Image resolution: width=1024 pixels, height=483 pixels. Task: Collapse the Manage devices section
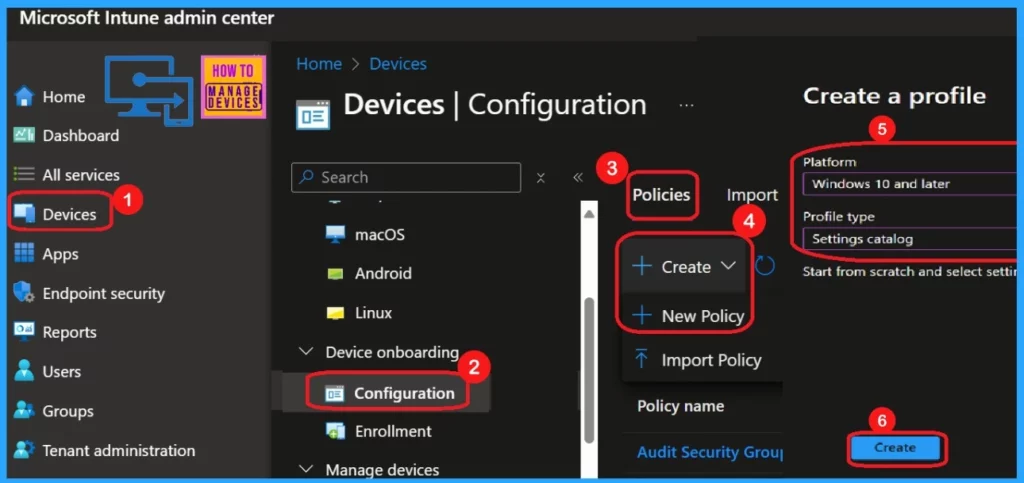[x=305, y=469]
